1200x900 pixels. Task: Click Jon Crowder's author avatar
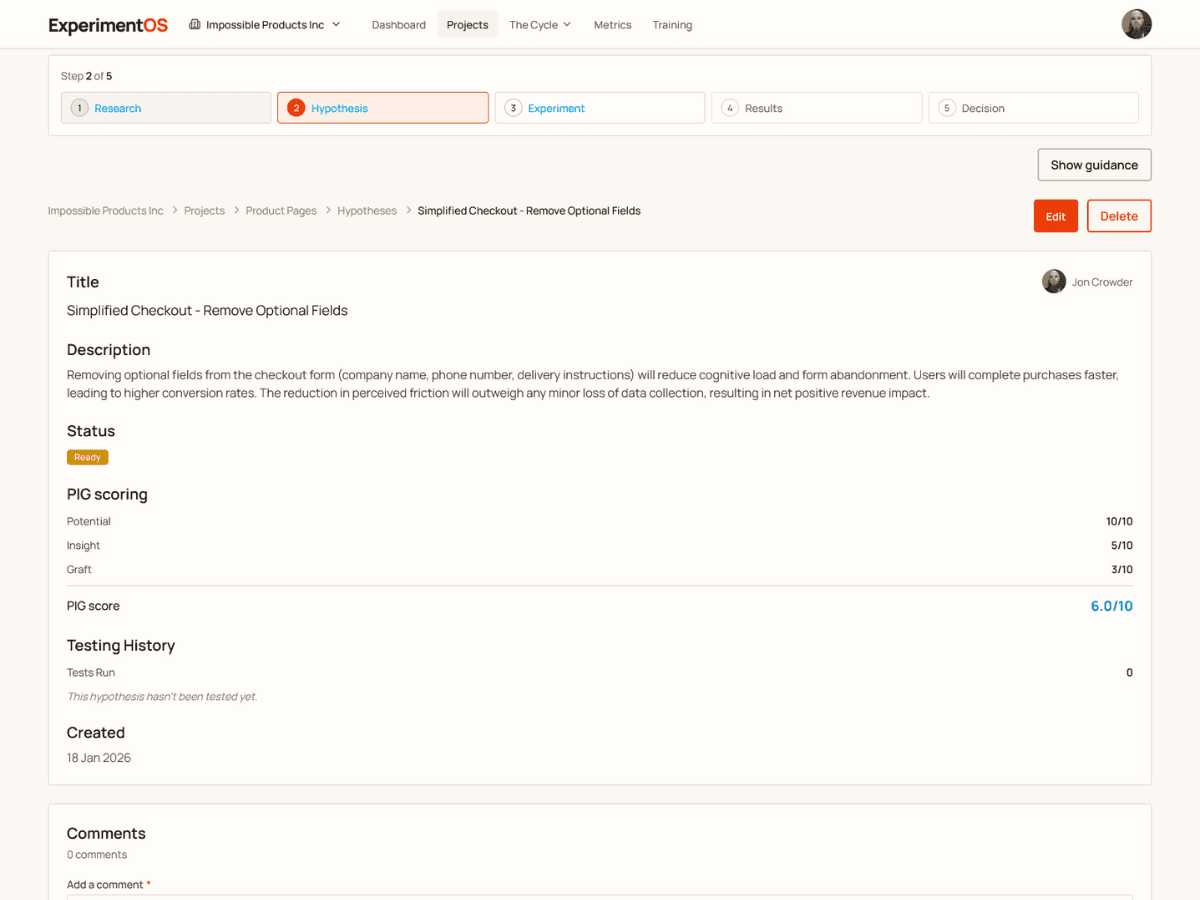[1054, 282]
